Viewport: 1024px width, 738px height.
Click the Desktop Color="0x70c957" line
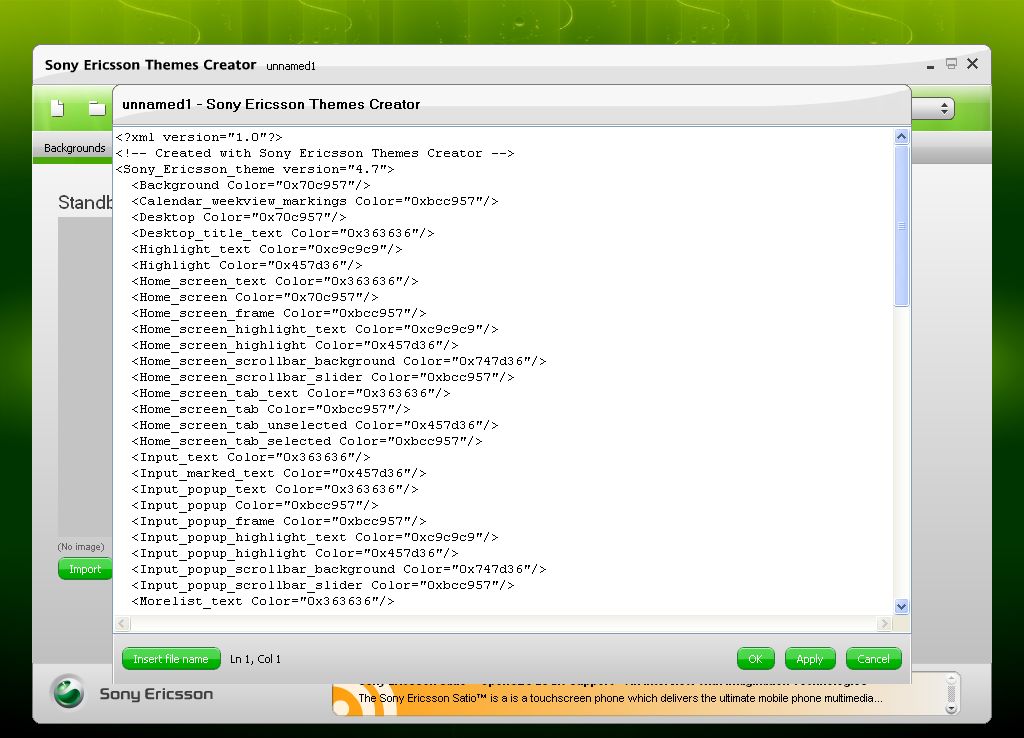239,217
